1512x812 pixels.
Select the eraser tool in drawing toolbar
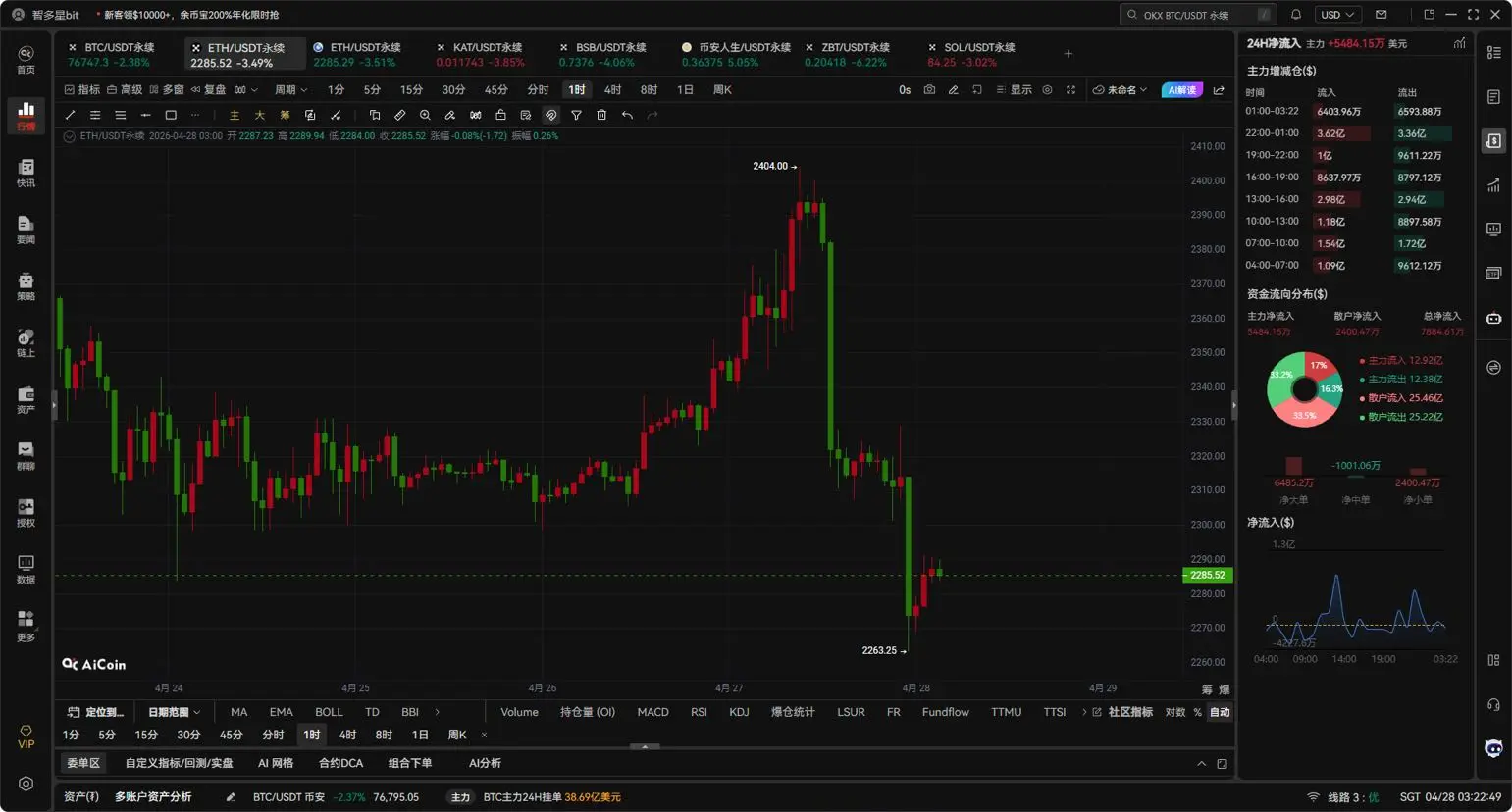(x=449, y=115)
